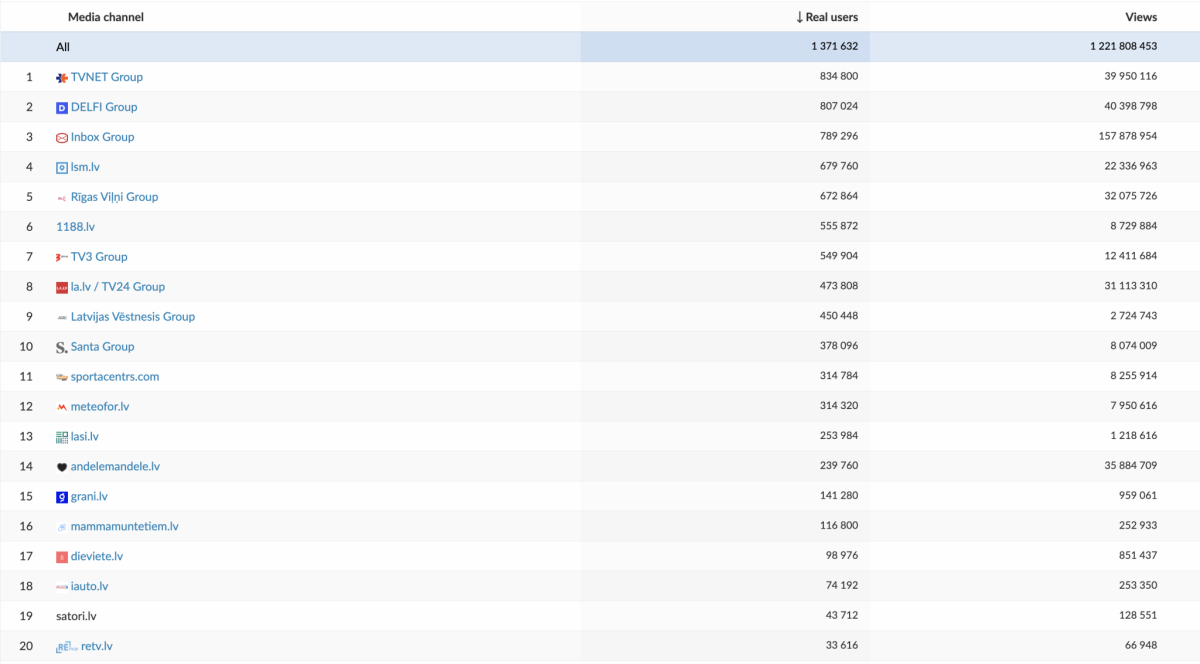Click the grani.lv blue icon
The width and height of the screenshot is (1200, 664).
pos(62,497)
